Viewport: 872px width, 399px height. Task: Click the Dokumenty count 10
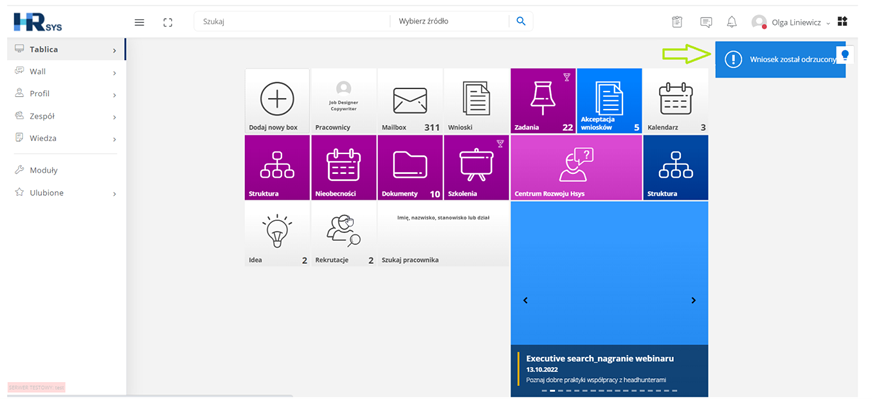click(435, 194)
